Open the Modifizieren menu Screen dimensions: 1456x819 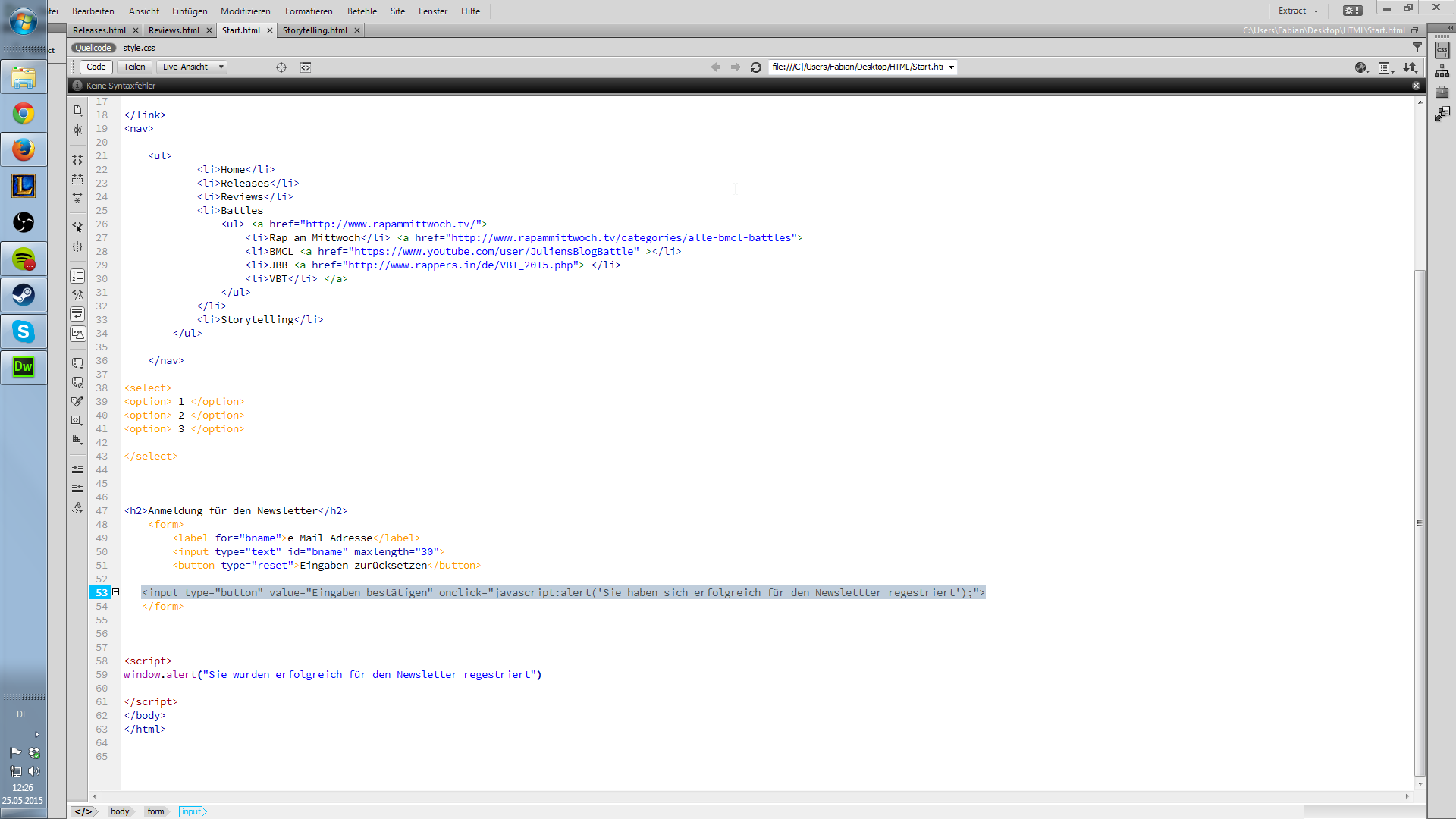click(x=246, y=11)
